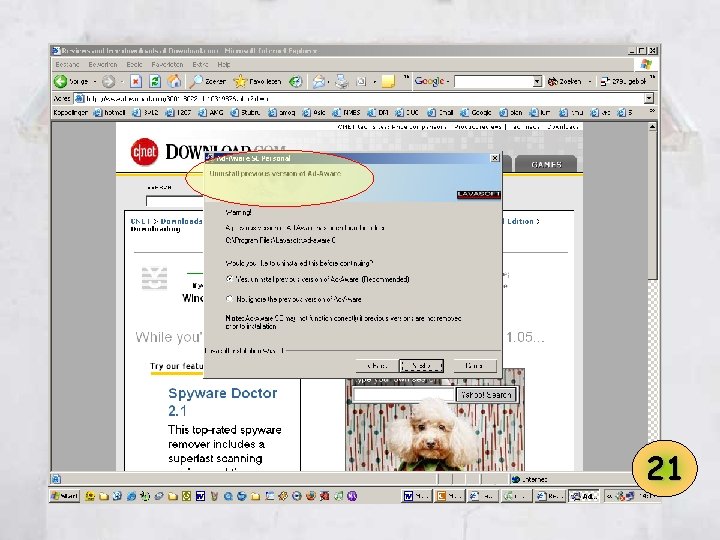Image resolution: width=720 pixels, height=540 pixels.
Task: Open the AVG link in Links bar
Action: (211, 112)
